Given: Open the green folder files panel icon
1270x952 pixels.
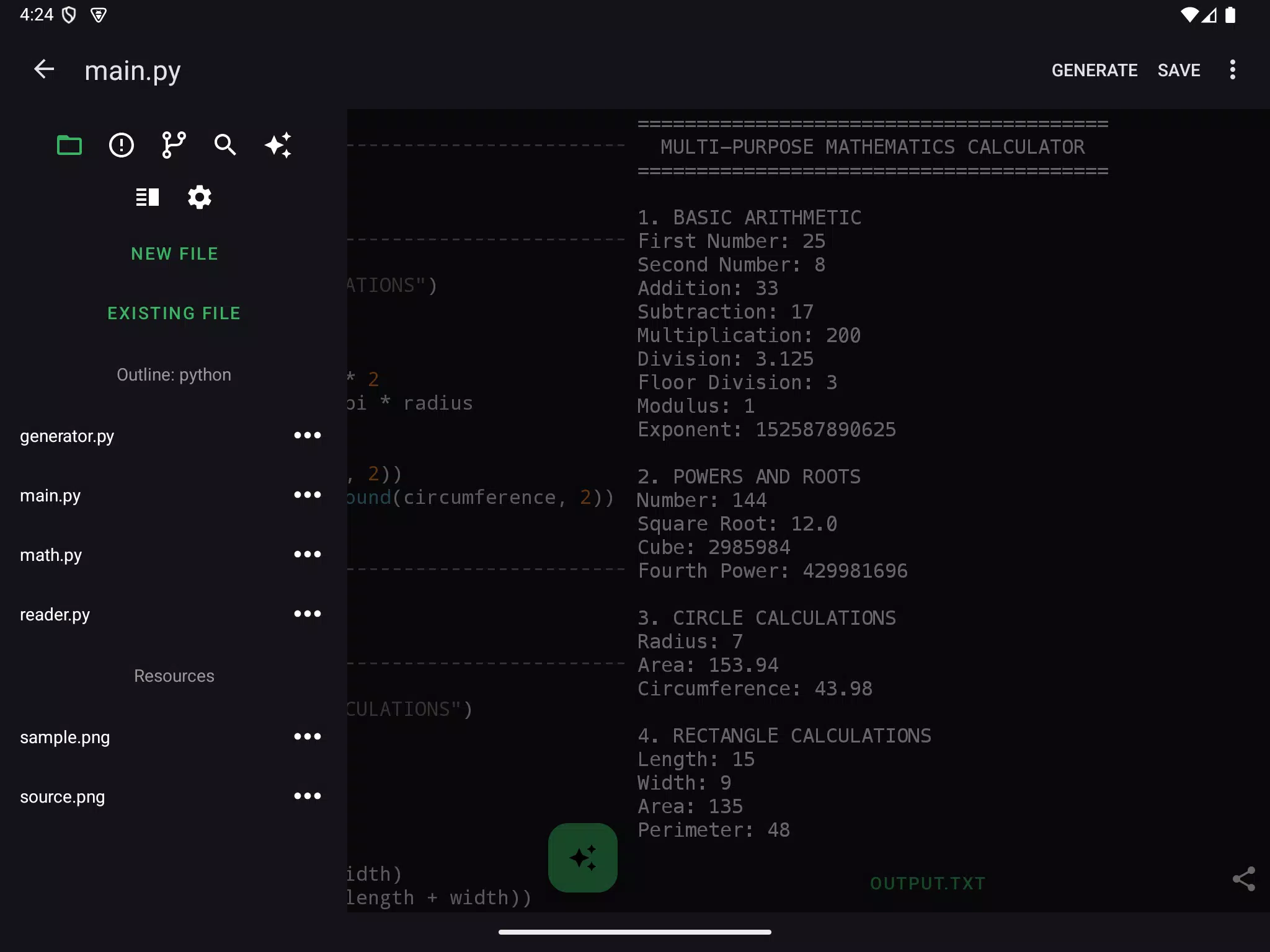Looking at the screenshot, I should 69,145.
